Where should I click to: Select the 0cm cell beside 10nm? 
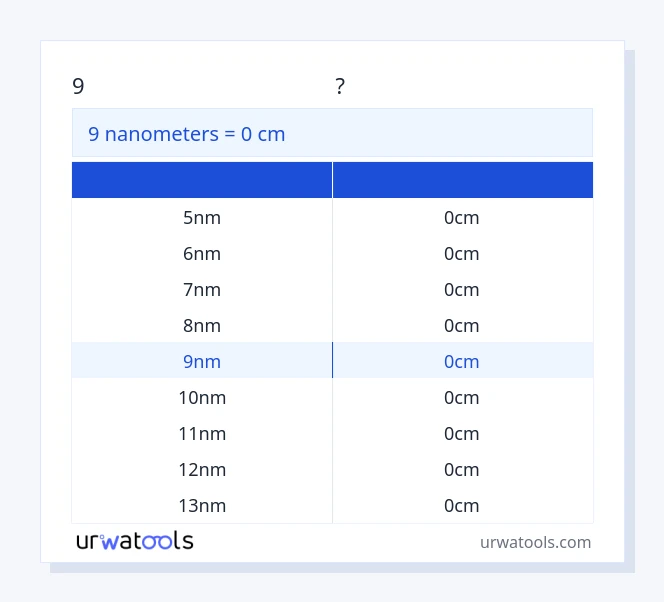click(462, 397)
